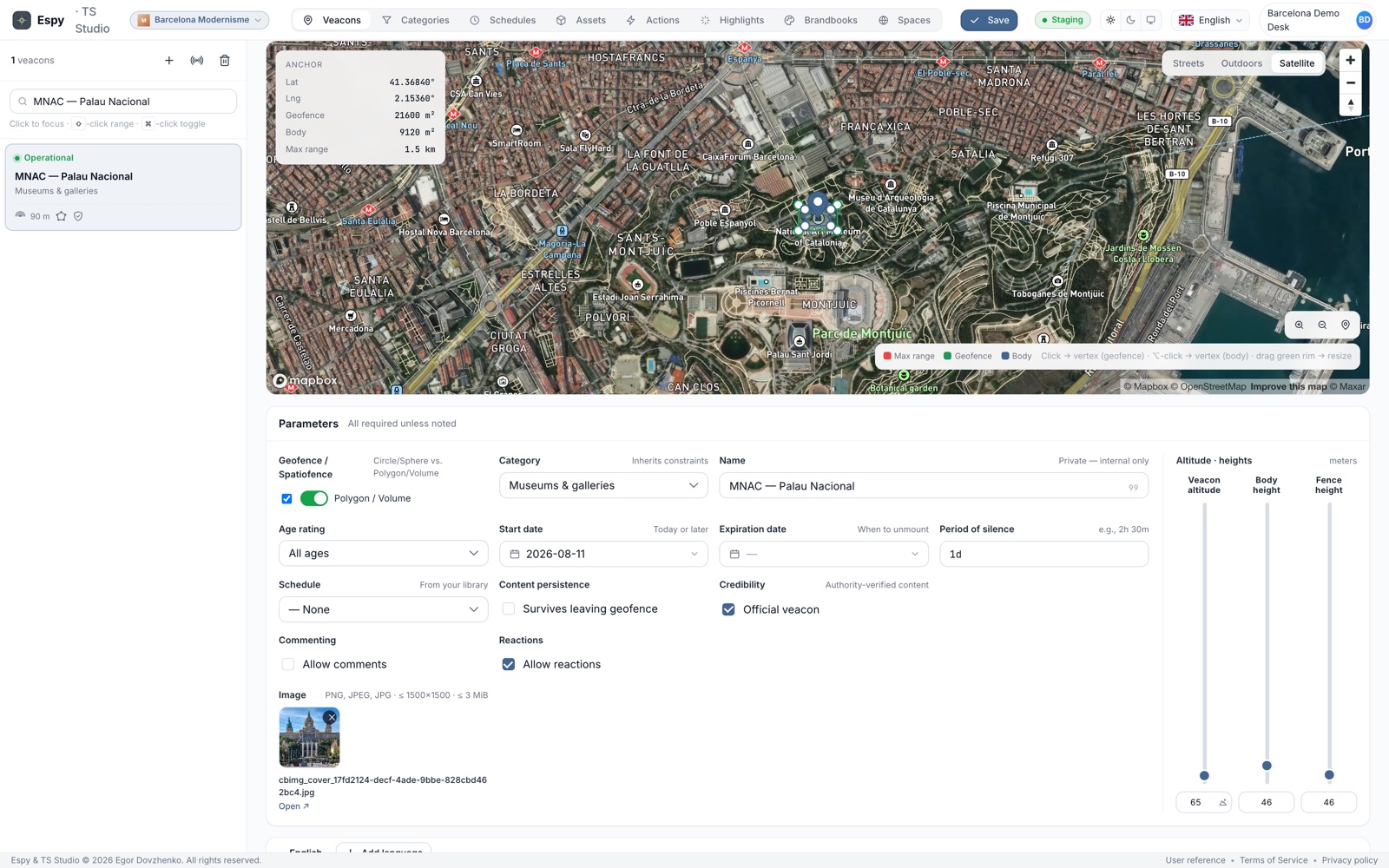Click the broadcast signal icon in veacons header

pos(197,61)
